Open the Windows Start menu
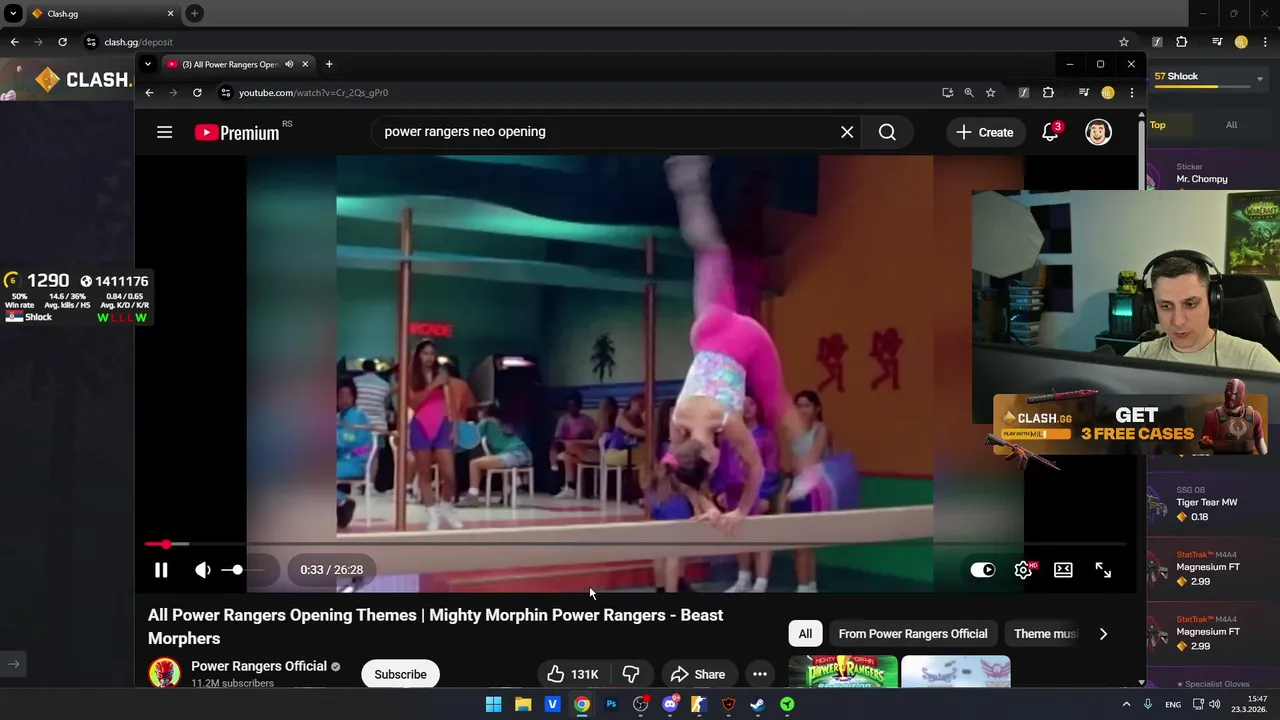This screenshot has width=1280, height=720. point(493,705)
